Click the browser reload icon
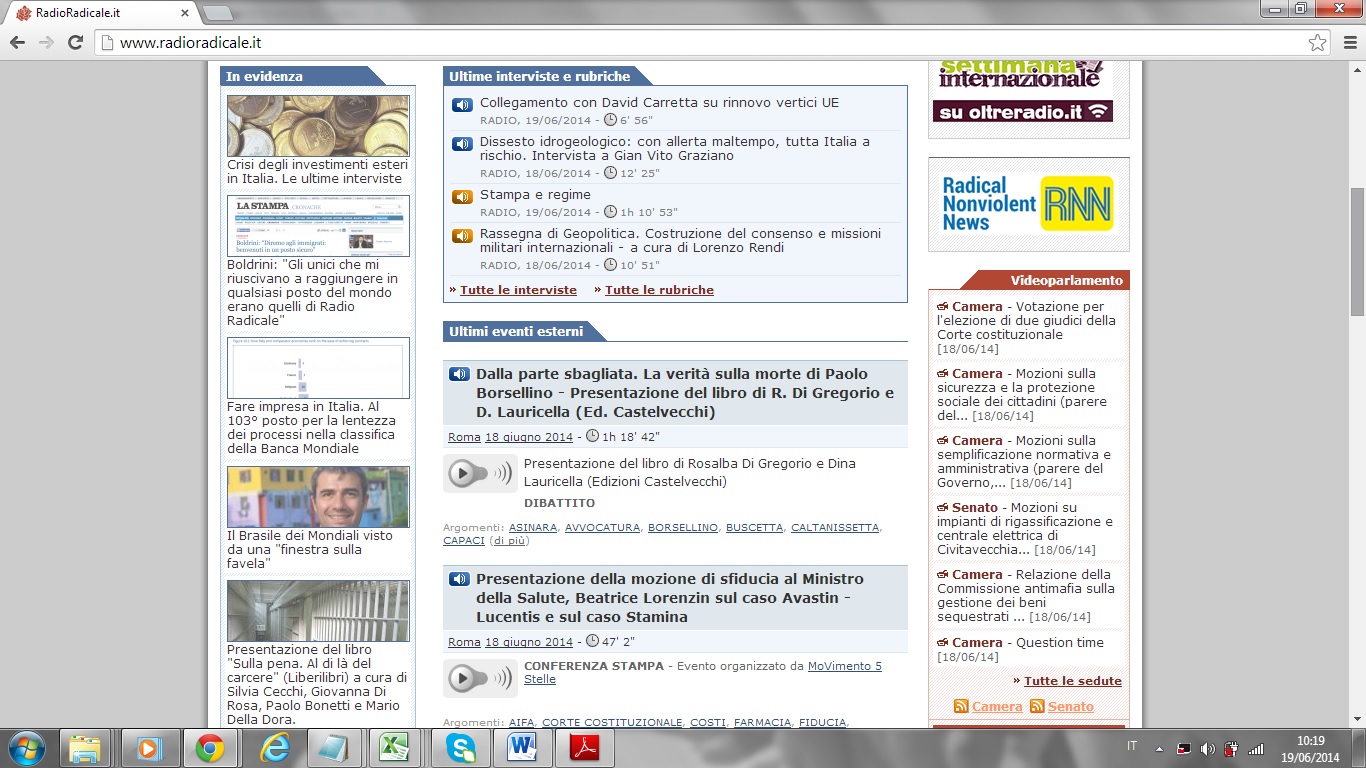This screenshot has width=1366, height=768. pyautogui.click(x=75, y=43)
